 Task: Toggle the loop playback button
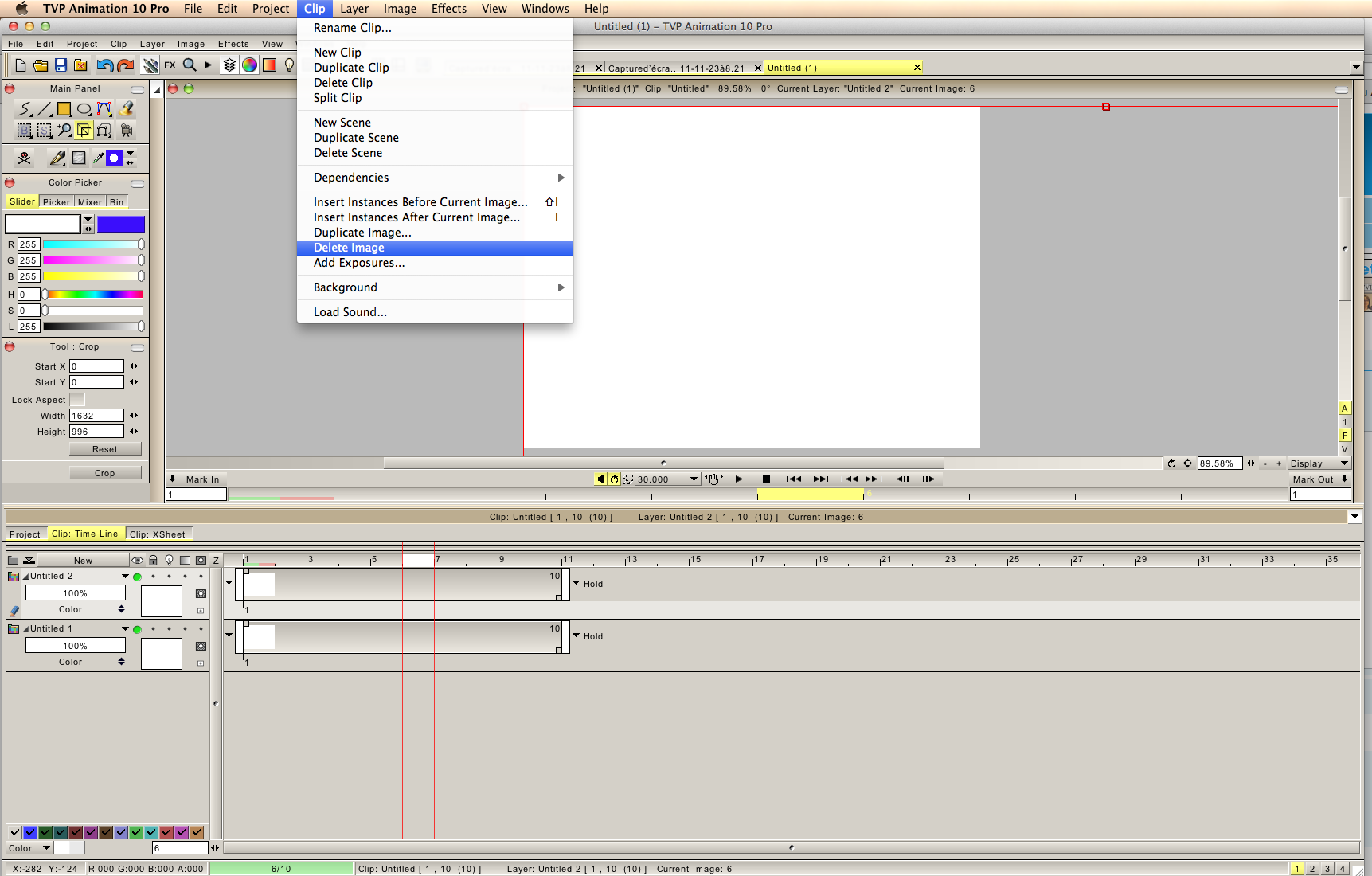coord(614,479)
